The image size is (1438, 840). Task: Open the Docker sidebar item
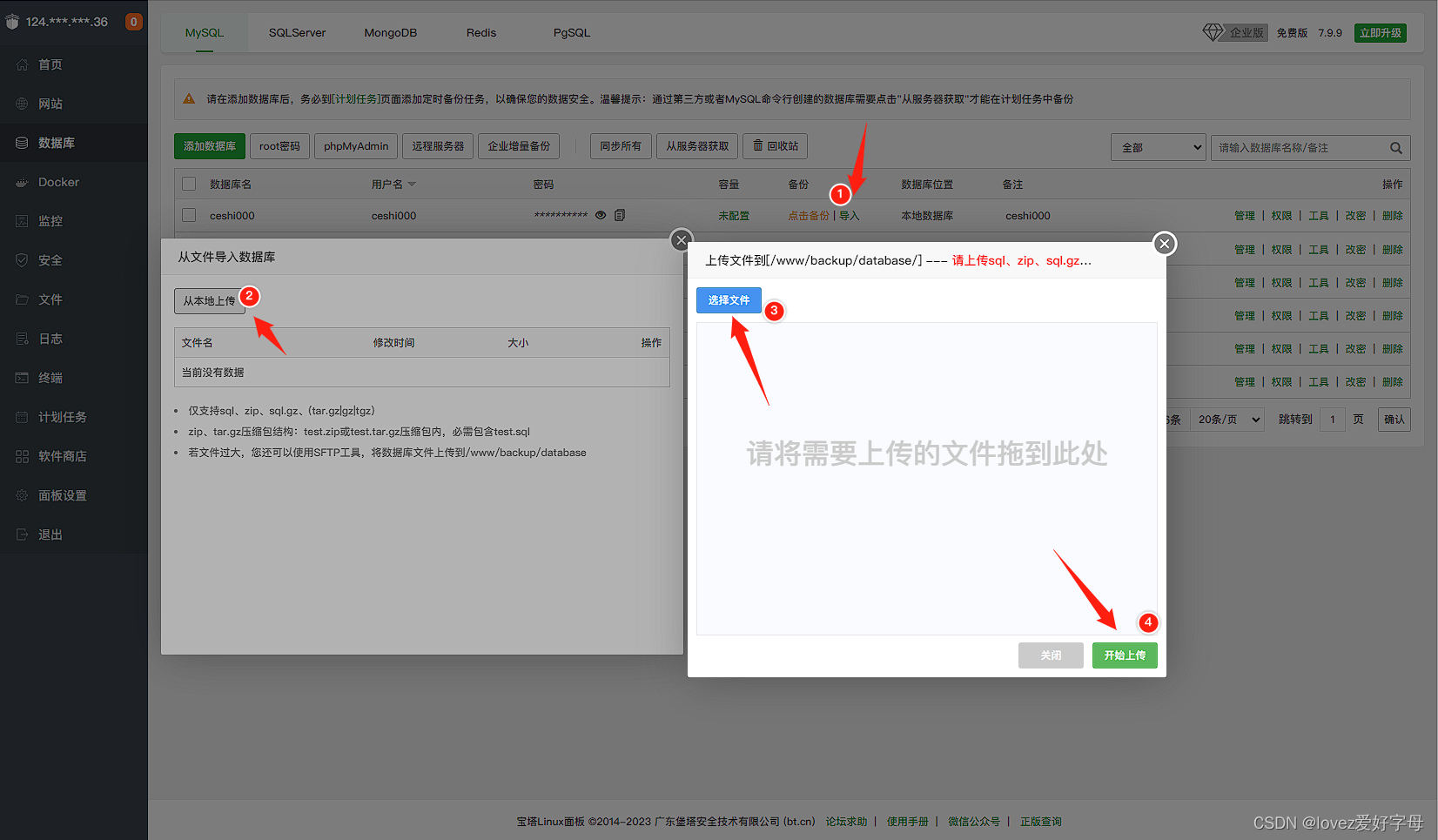[x=74, y=182]
